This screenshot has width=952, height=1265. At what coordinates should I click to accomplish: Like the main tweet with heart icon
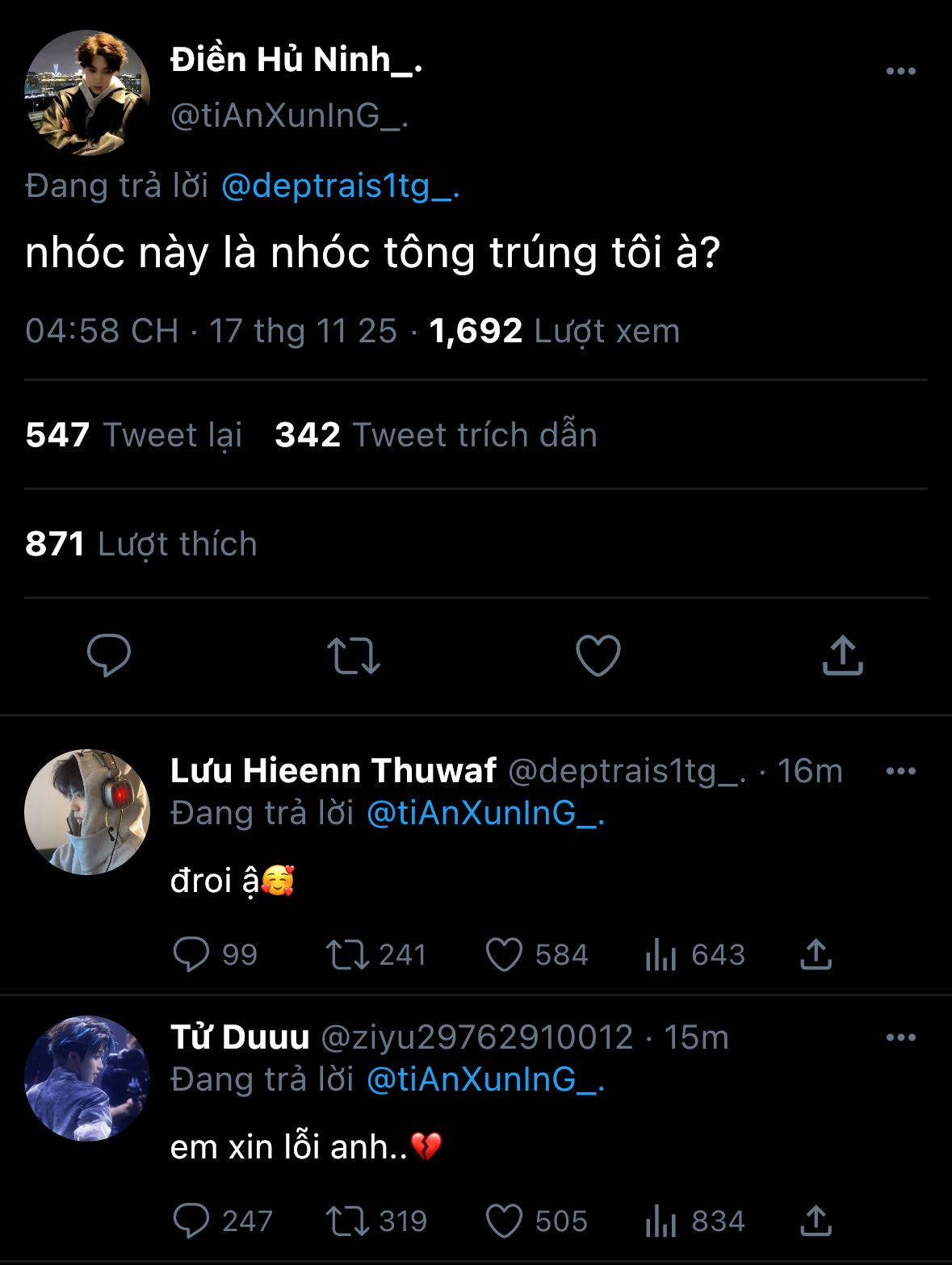coord(598,655)
